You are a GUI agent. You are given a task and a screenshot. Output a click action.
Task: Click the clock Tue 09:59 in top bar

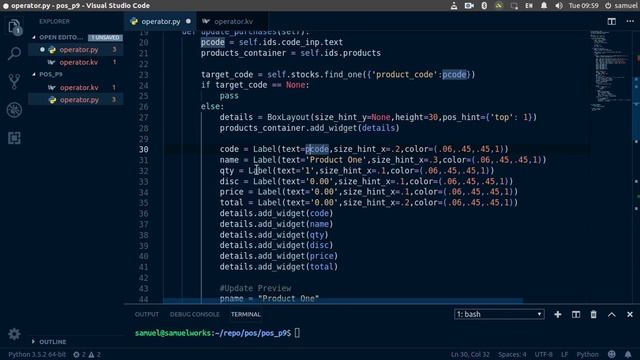pyautogui.click(x=584, y=6)
